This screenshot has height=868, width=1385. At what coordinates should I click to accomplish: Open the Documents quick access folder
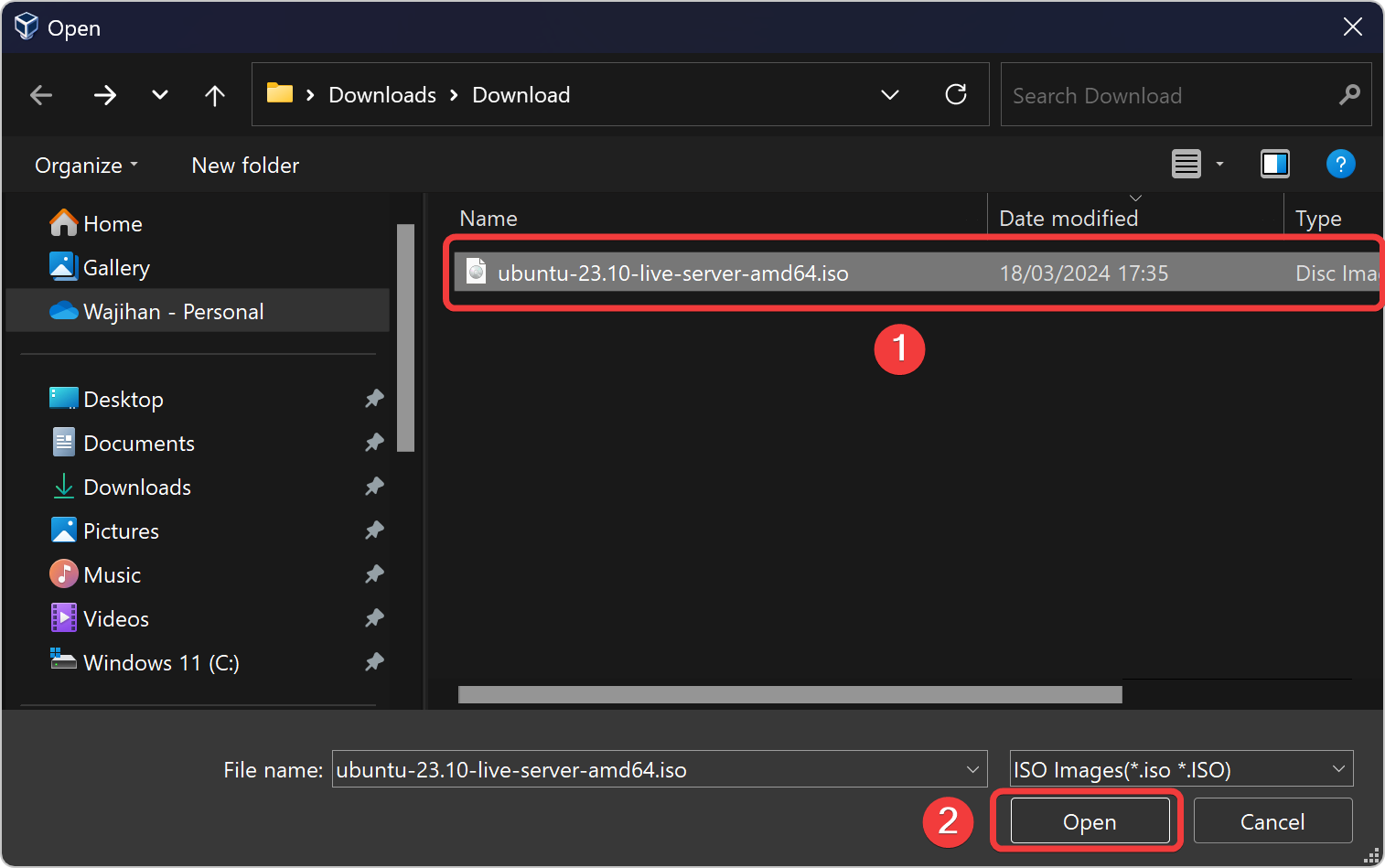198,444
